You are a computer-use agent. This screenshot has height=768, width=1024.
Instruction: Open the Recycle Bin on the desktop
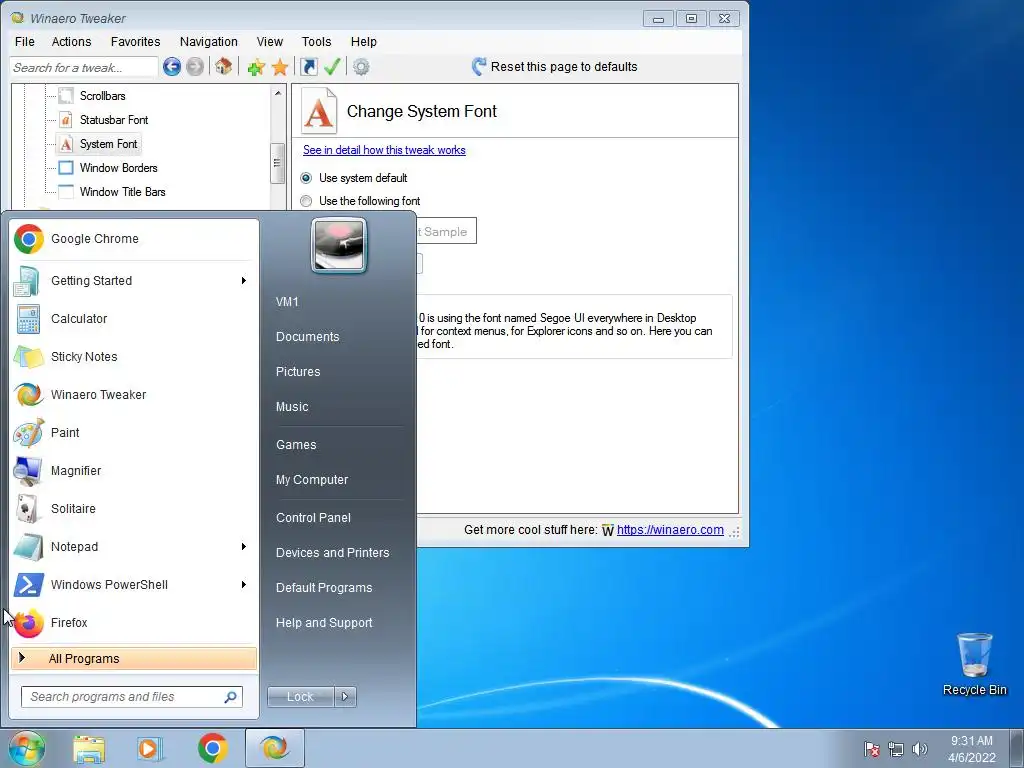click(x=974, y=664)
